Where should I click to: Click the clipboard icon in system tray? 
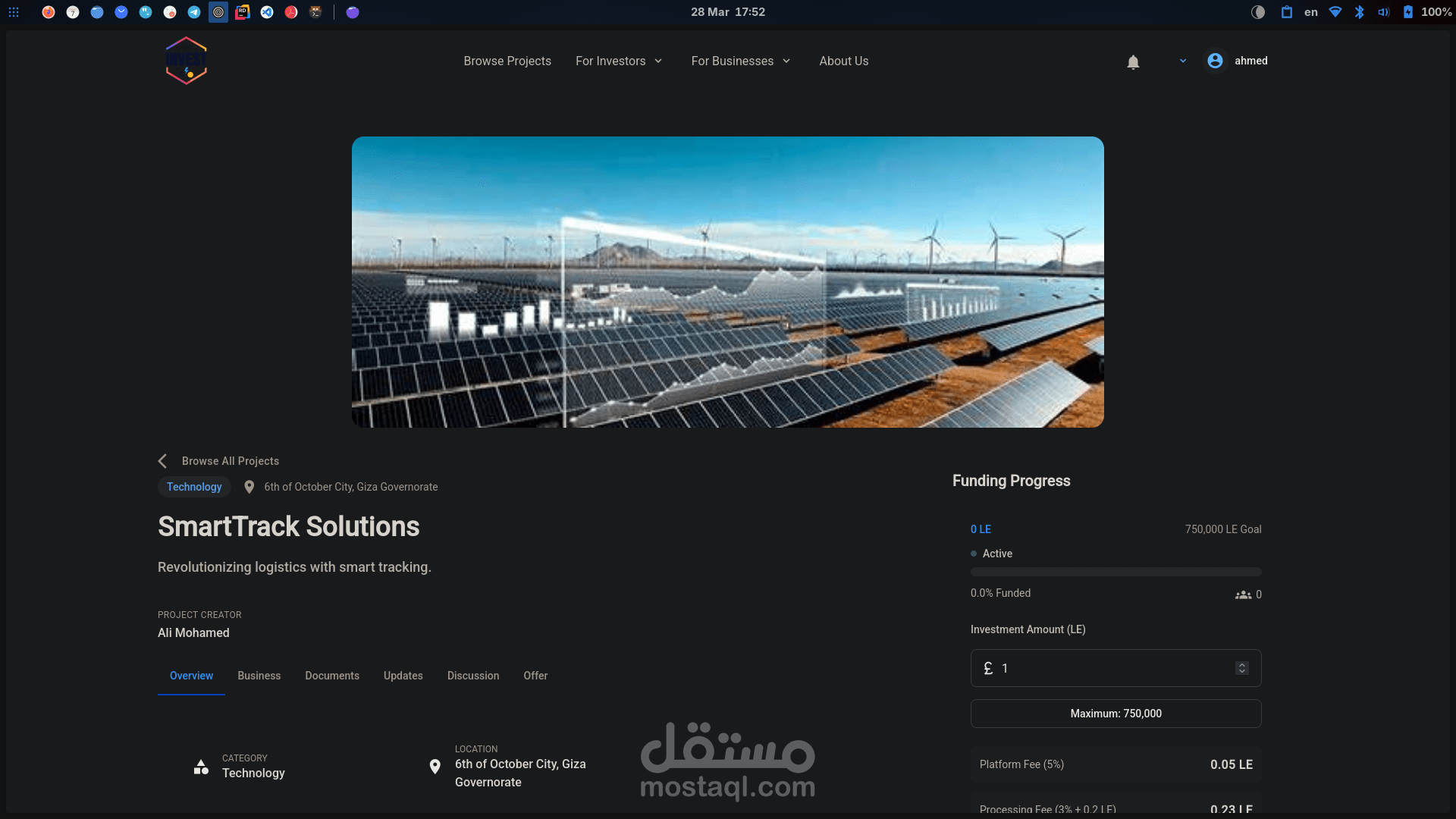1286,12
